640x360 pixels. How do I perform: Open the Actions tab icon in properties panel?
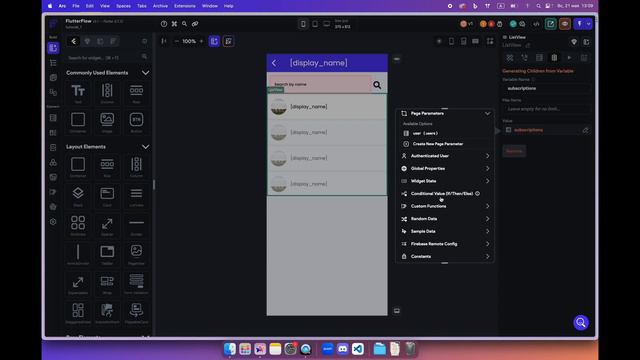coord(524,58)
